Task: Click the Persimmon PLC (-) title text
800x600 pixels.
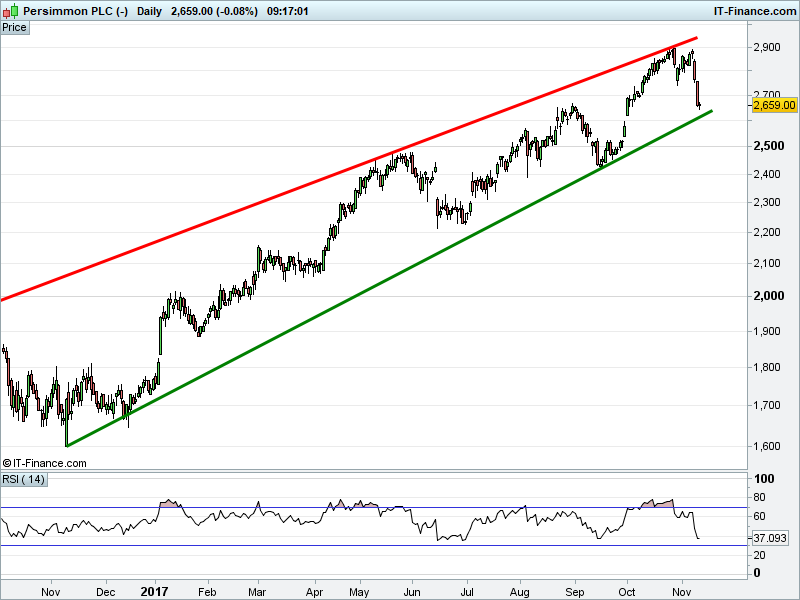Action: pos(76,11)
